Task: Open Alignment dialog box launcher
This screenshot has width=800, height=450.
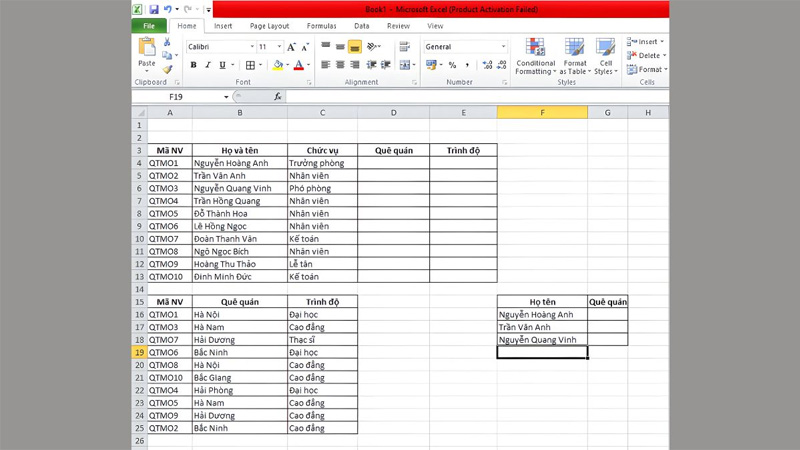Action: [x=414, y=82]
